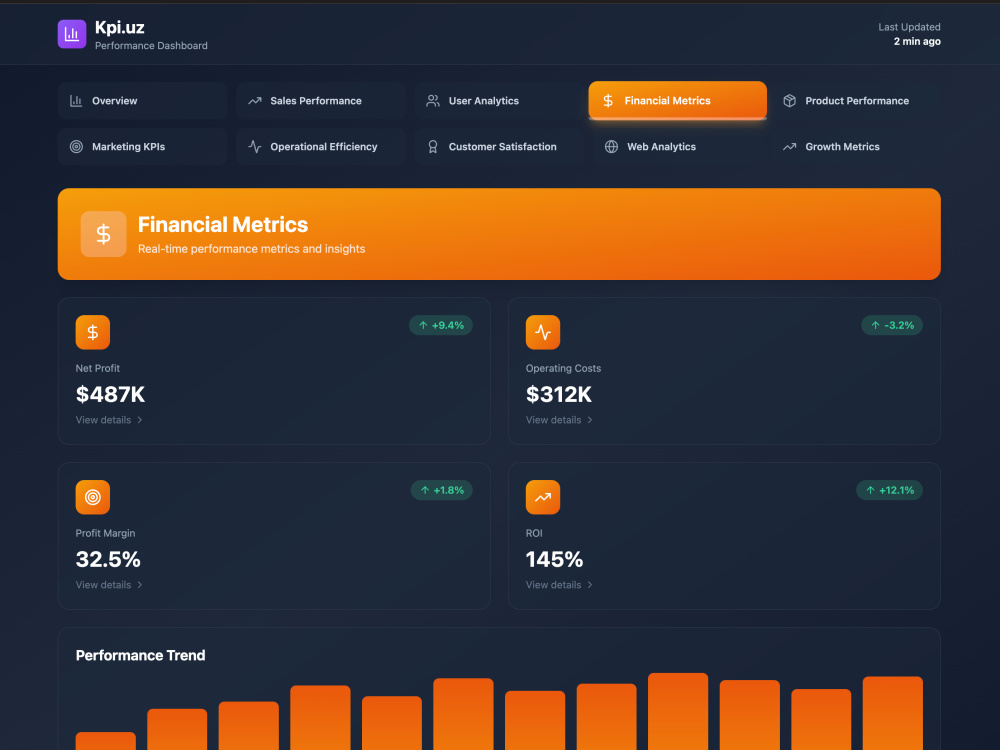Switch to the Operational Efficiency tab
This screenshot has width=1000, height=750.
coord(321,147)
